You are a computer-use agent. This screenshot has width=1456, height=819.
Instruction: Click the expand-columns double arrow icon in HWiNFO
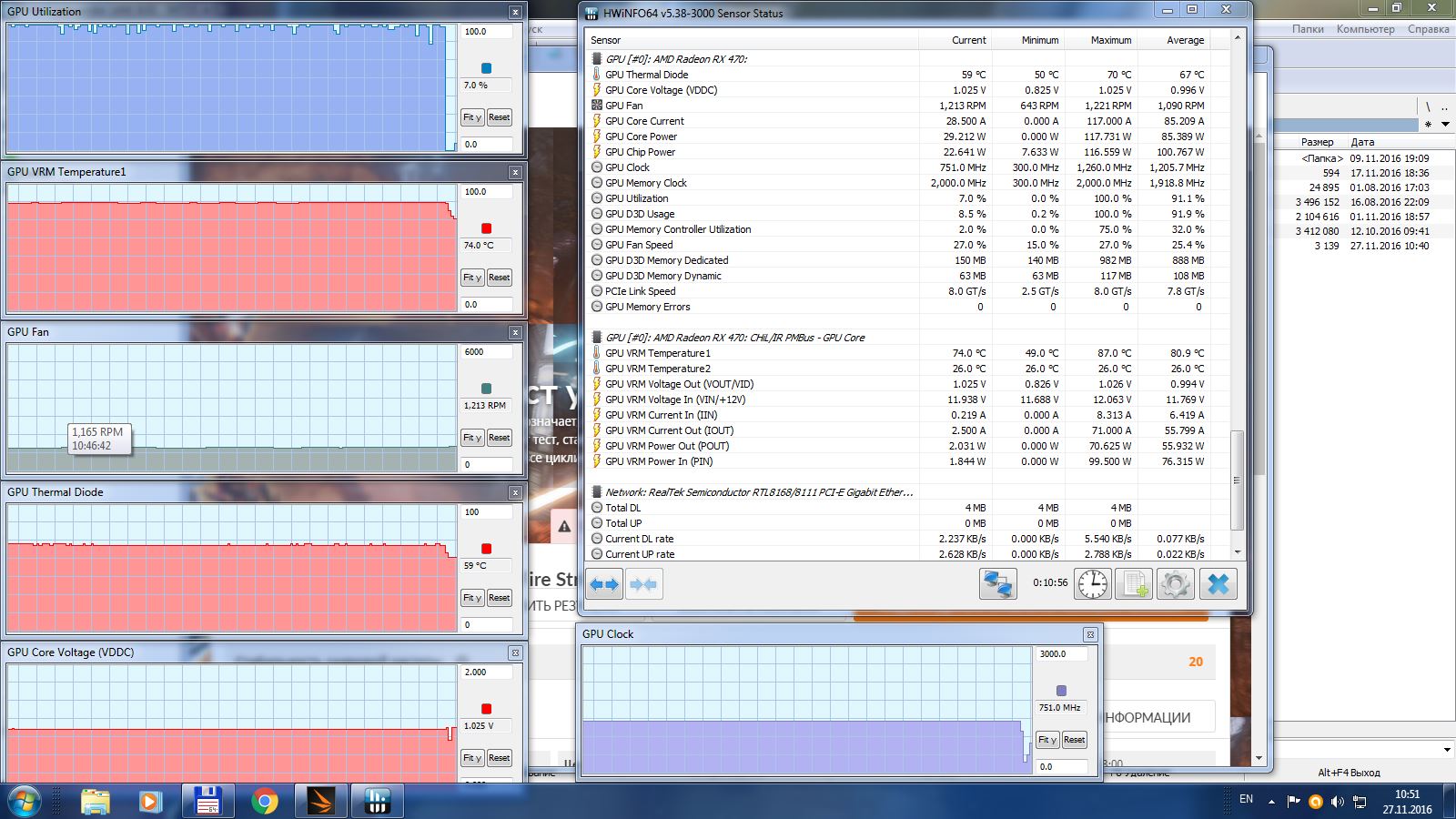coord(605,584)
